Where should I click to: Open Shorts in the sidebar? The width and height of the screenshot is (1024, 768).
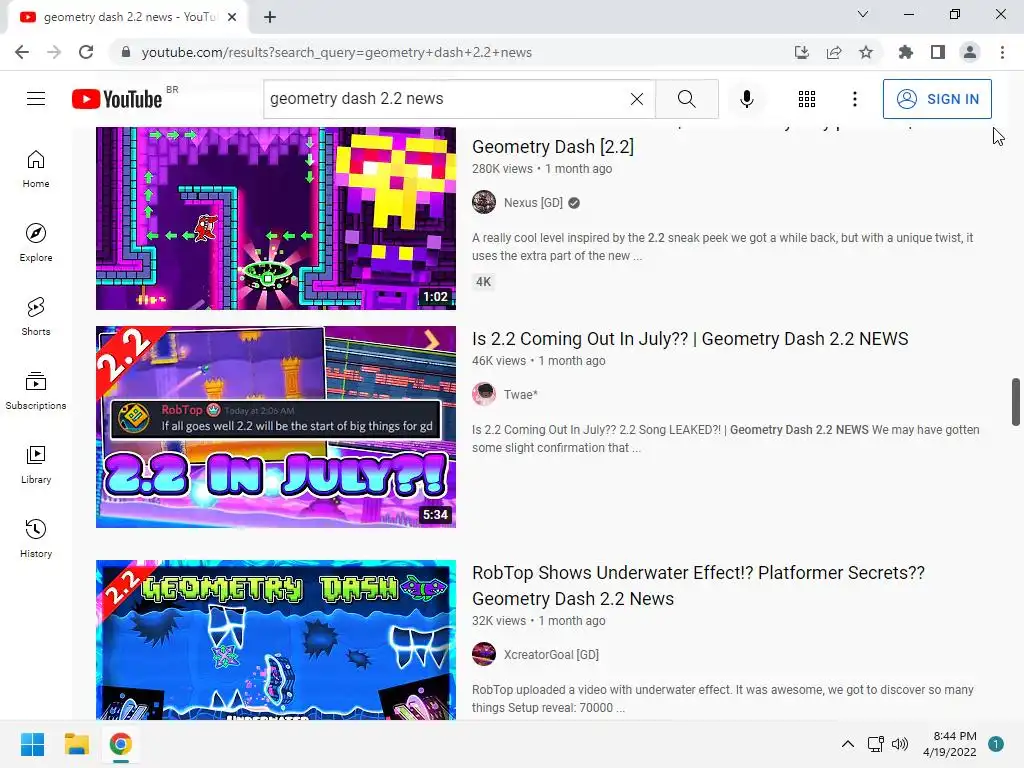36,317
